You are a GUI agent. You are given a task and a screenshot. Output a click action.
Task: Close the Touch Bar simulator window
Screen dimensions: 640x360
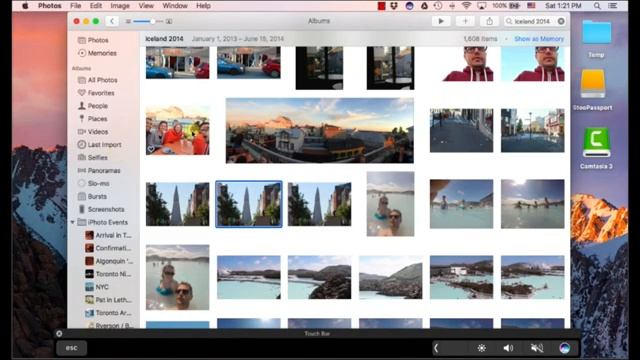tap(59, 333)
